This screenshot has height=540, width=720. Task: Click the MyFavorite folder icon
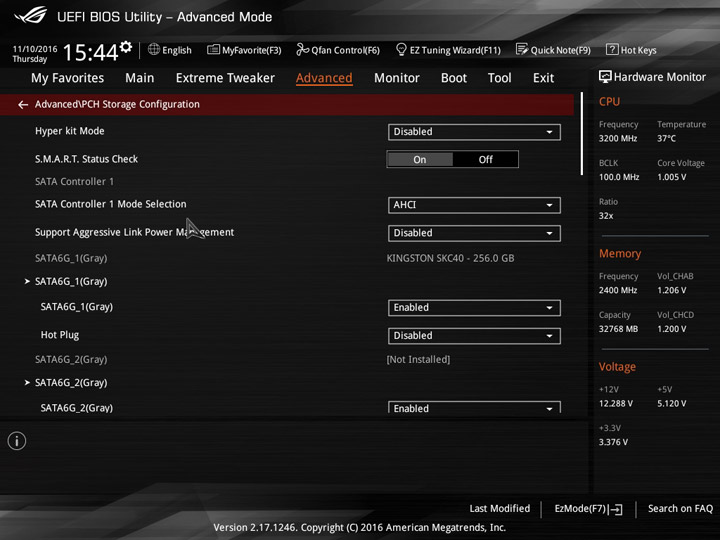[x=213, y=49]
